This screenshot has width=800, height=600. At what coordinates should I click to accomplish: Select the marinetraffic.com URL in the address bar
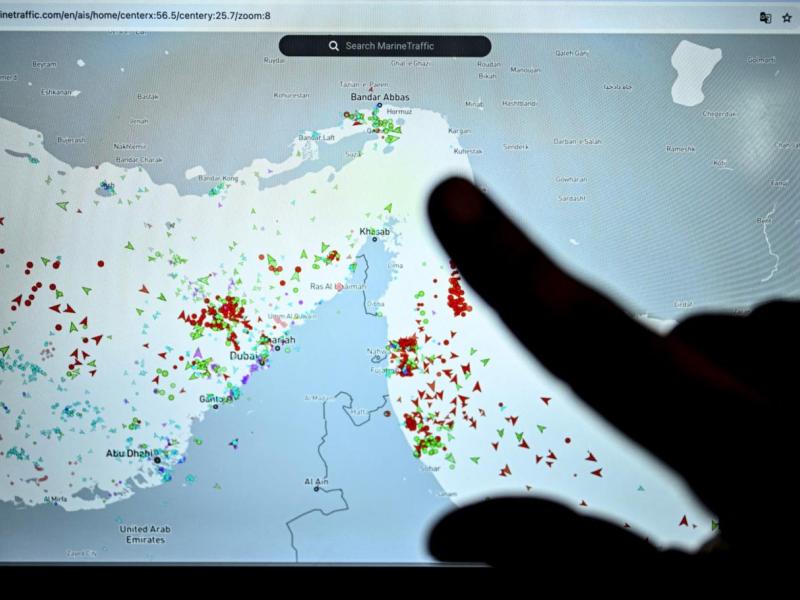(x=135, y=15)
